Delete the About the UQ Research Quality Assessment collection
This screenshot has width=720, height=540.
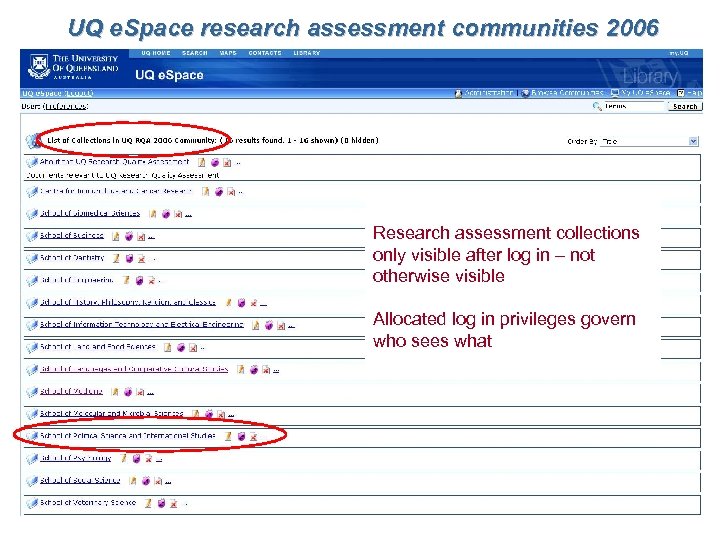pyautogui.click(x=227, y=163)
